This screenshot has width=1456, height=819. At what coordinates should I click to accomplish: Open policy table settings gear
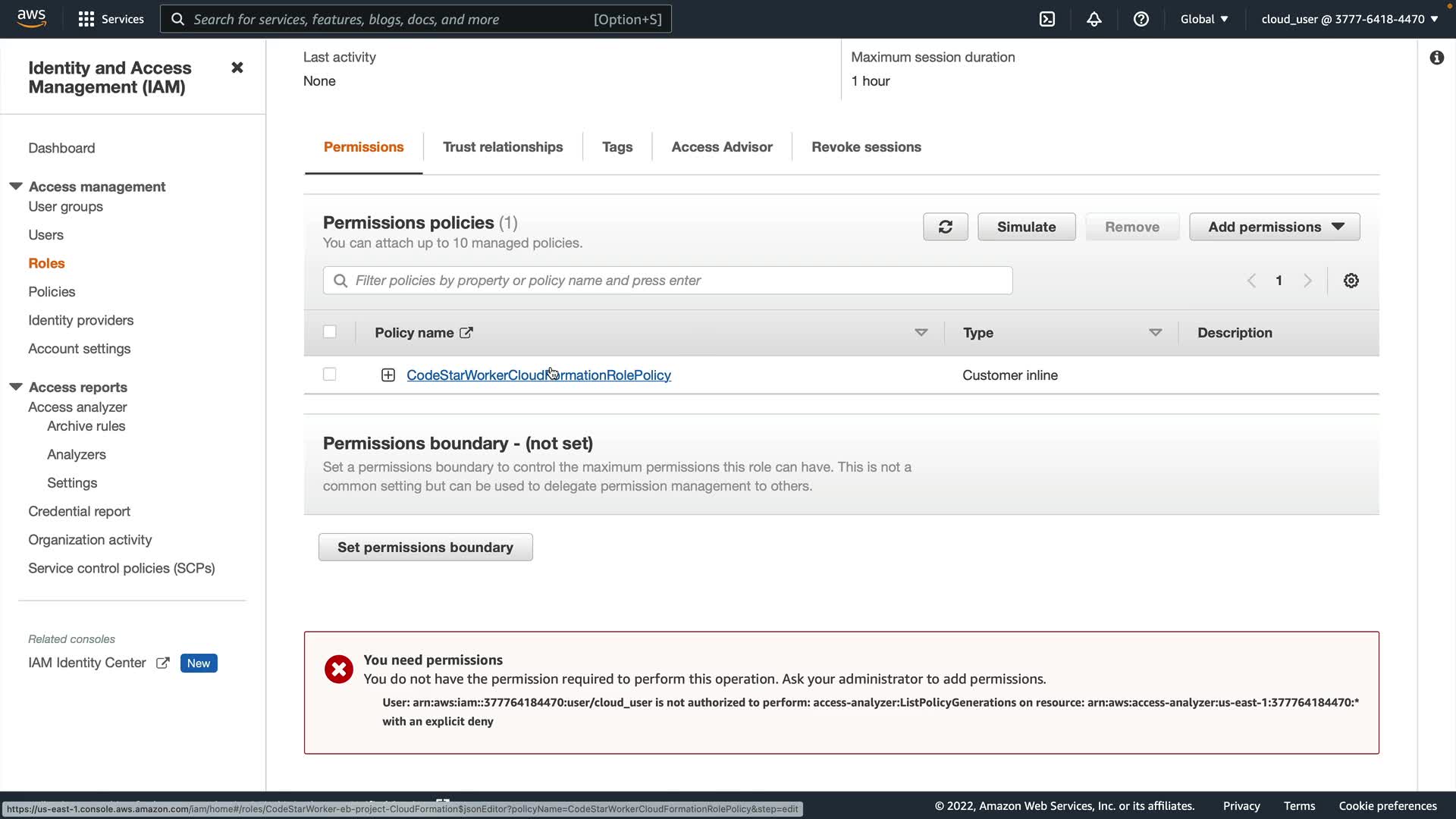1351,281
